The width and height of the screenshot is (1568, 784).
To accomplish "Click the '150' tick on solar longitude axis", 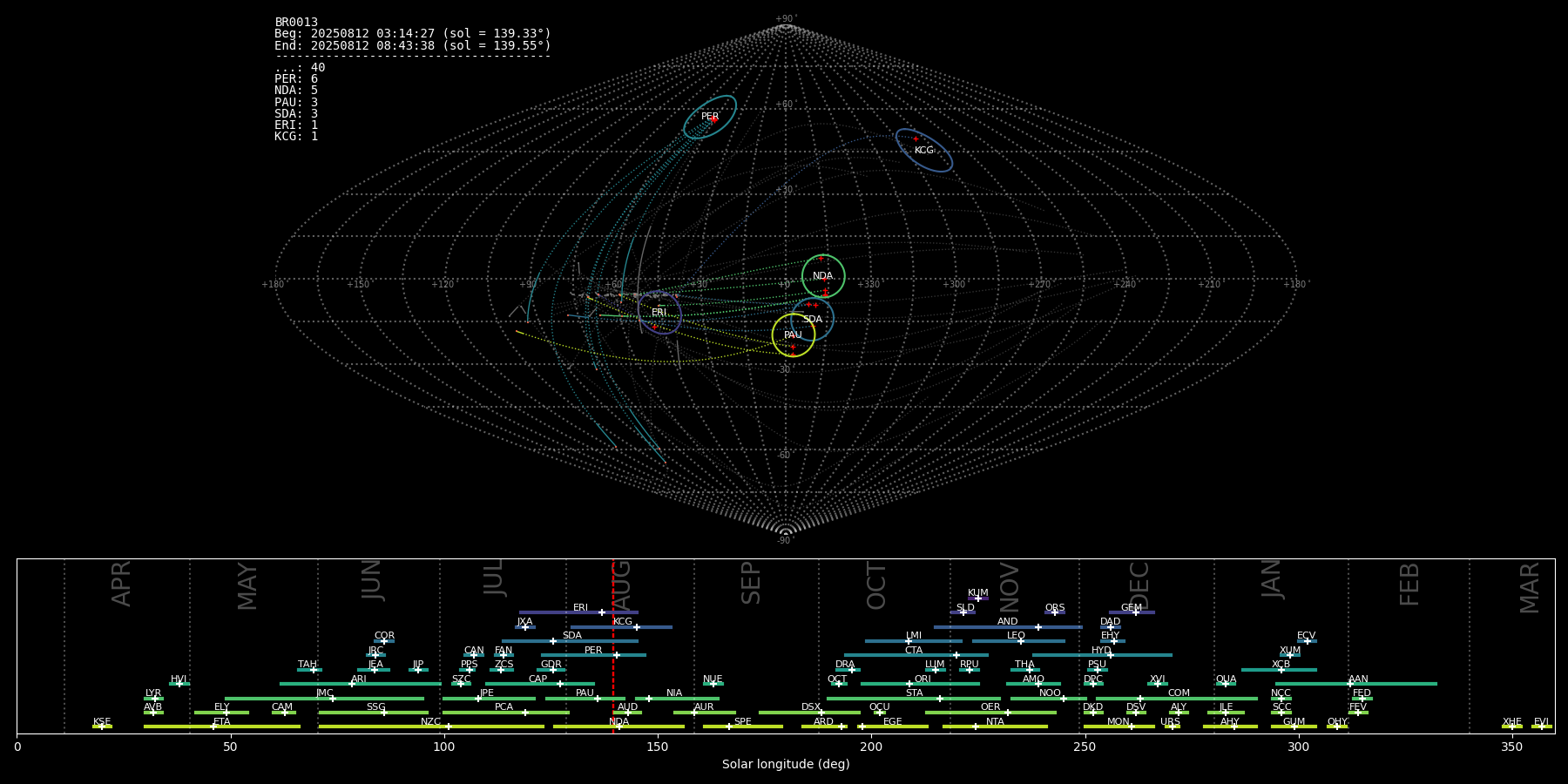I will [x=658, y=747].
